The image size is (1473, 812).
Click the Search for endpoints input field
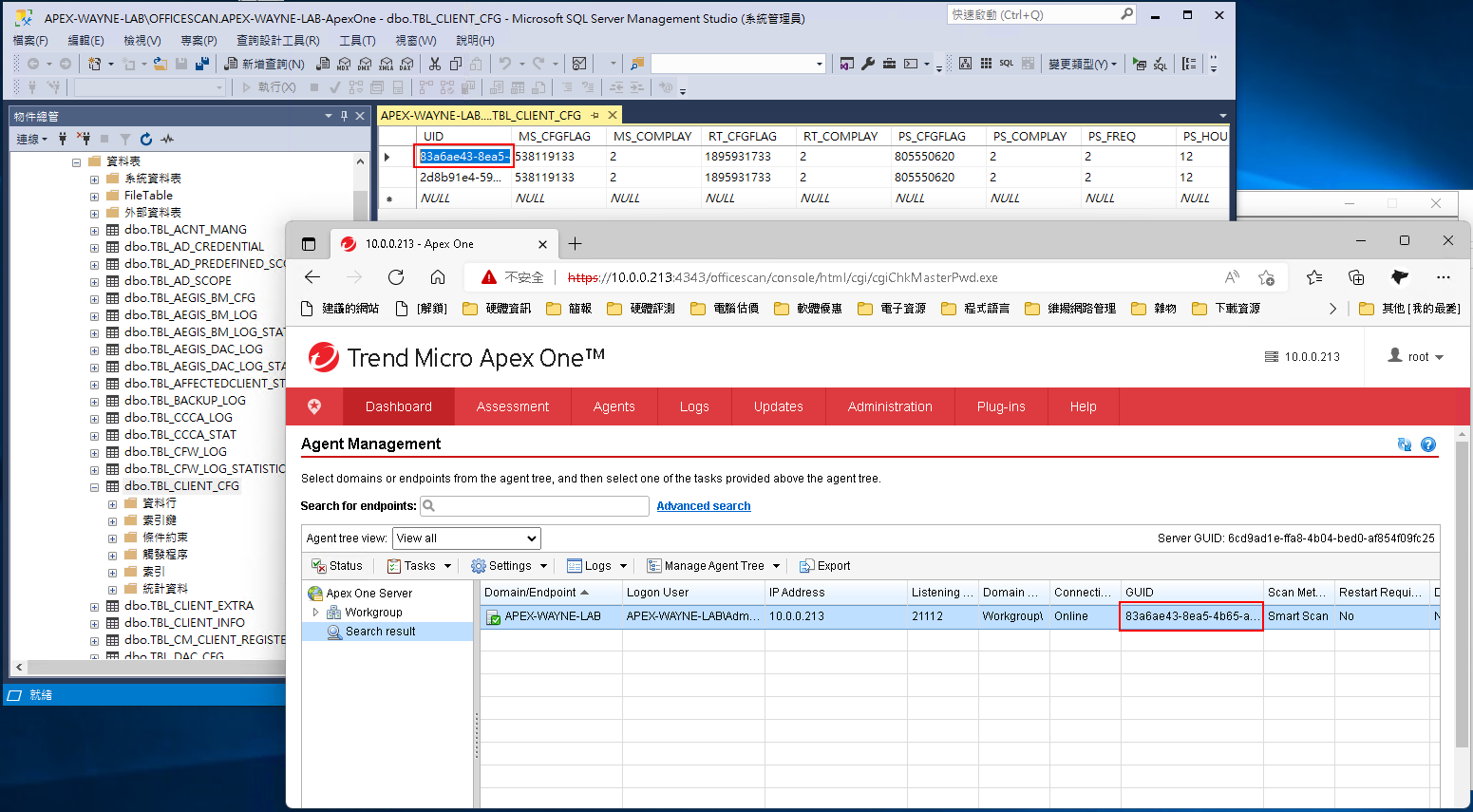point(535,506)
